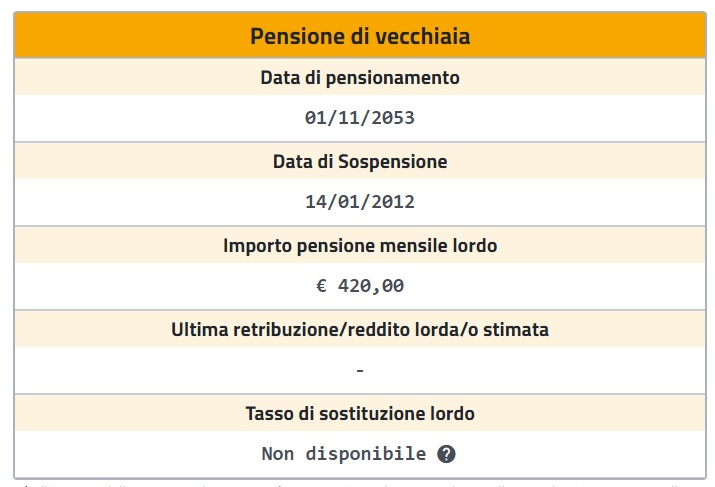Click the Non disponibile text
The width and height of the screenshot is (715, 487).
(343, 454)
